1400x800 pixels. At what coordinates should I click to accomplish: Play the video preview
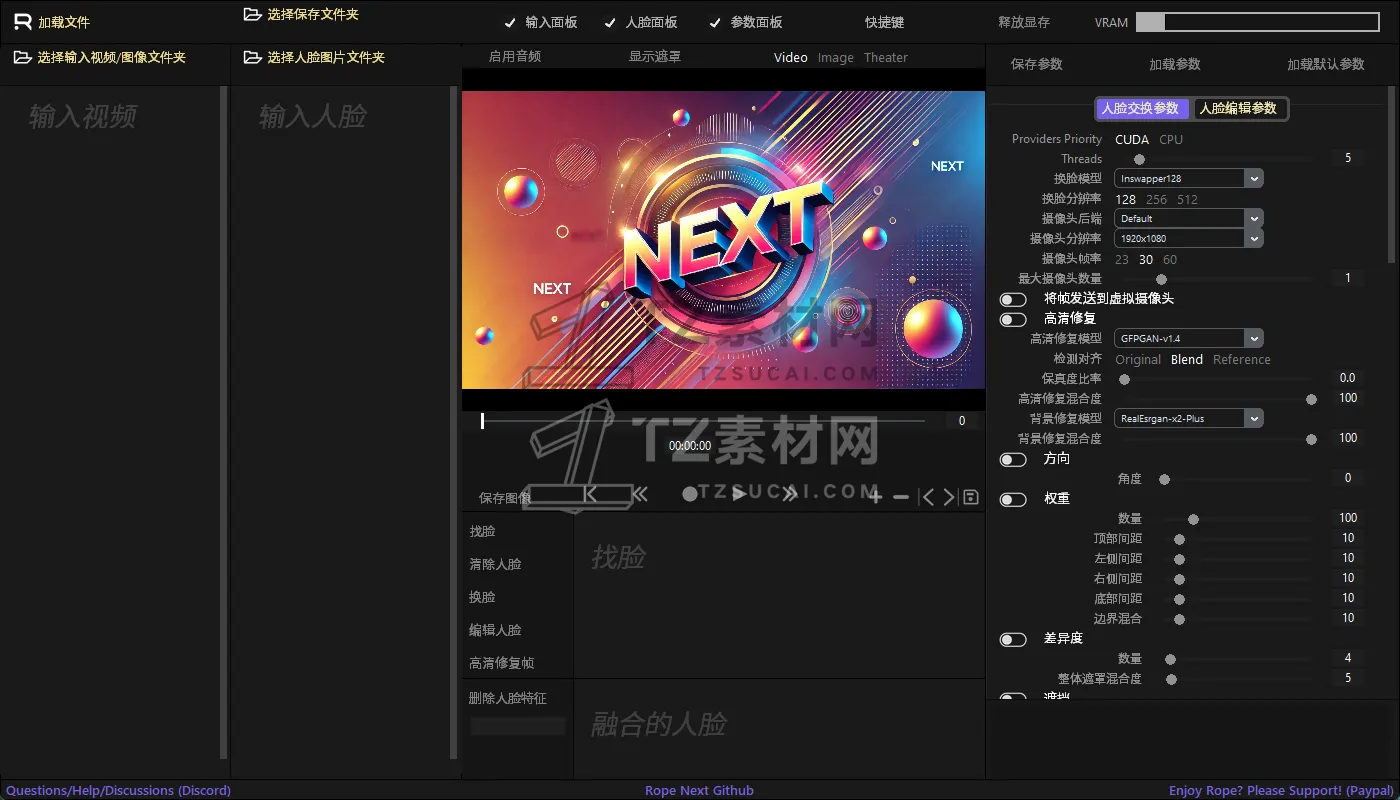click(x=739, y=493)
